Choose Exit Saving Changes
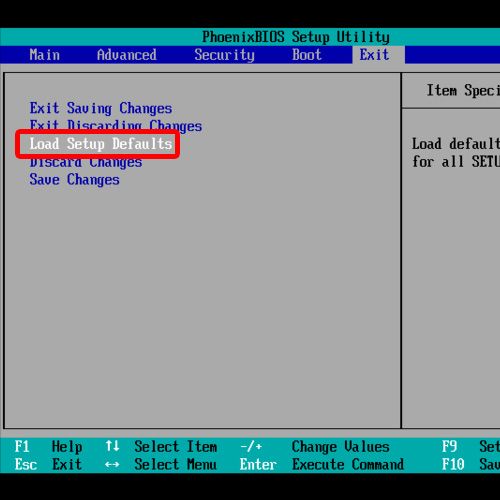This screenshot has width=500, height=500. pos(101,109)
